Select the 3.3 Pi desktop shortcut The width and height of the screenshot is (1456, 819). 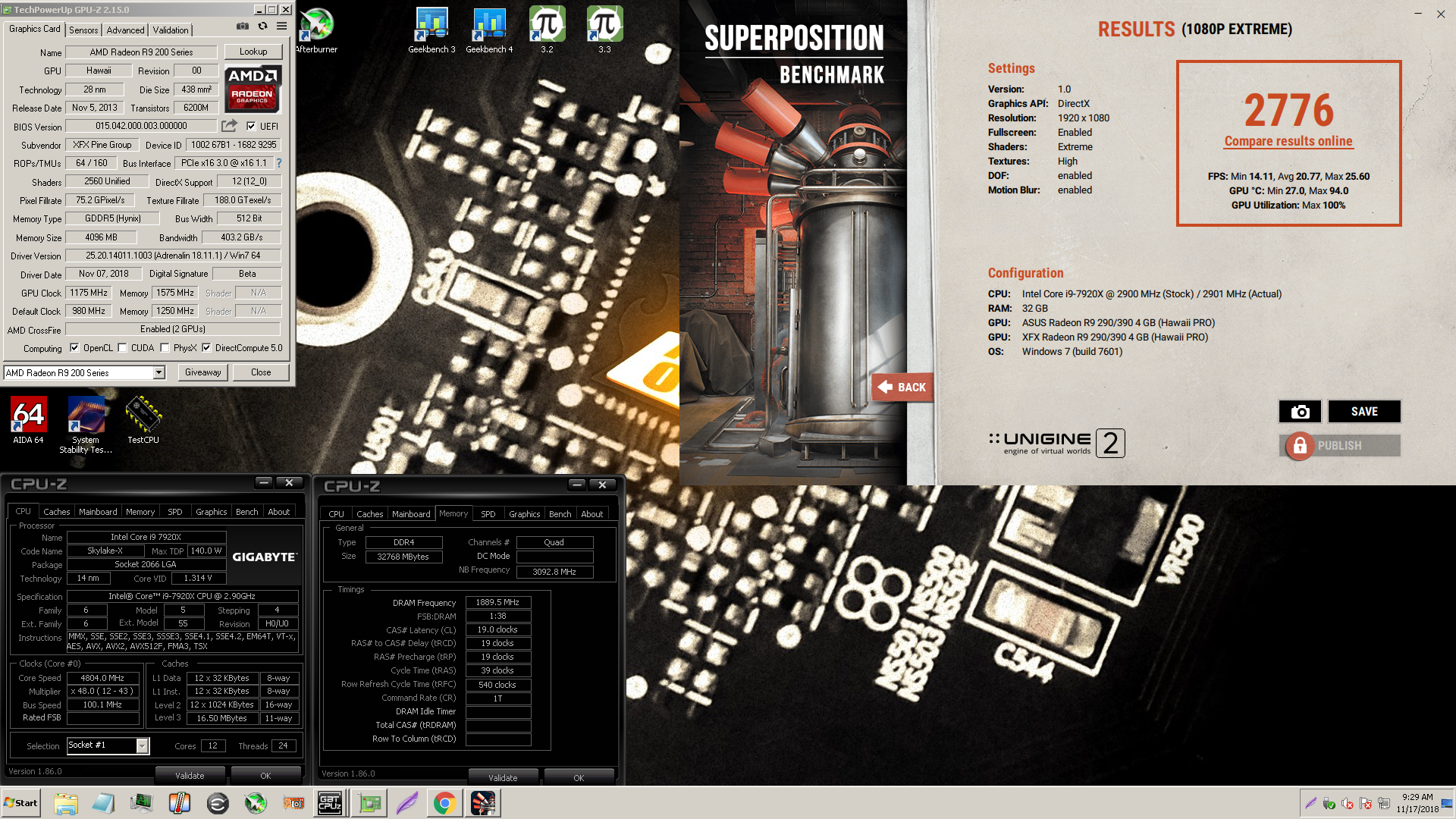pyautogui.click(x=604, y=30)
